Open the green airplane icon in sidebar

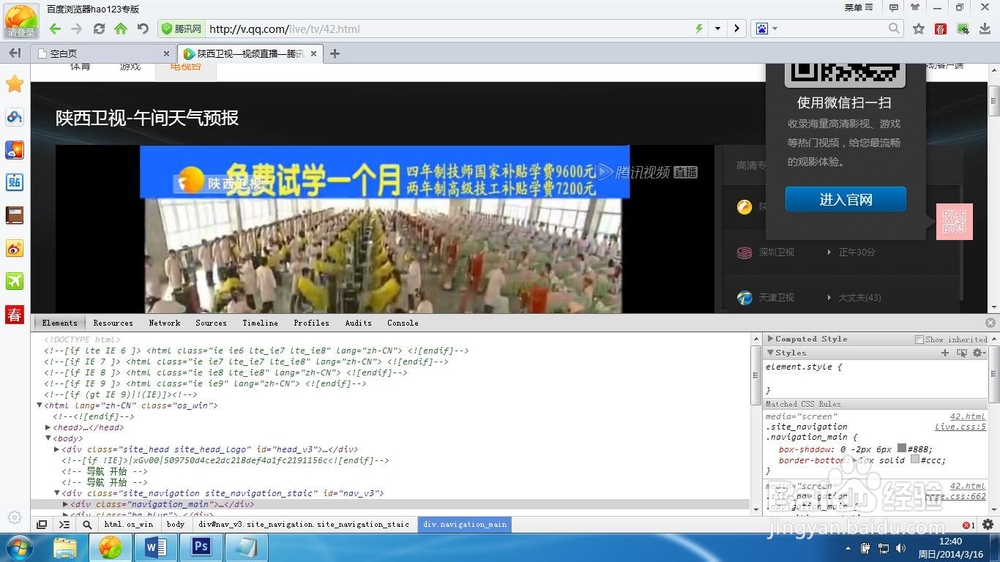coord(14,281)
